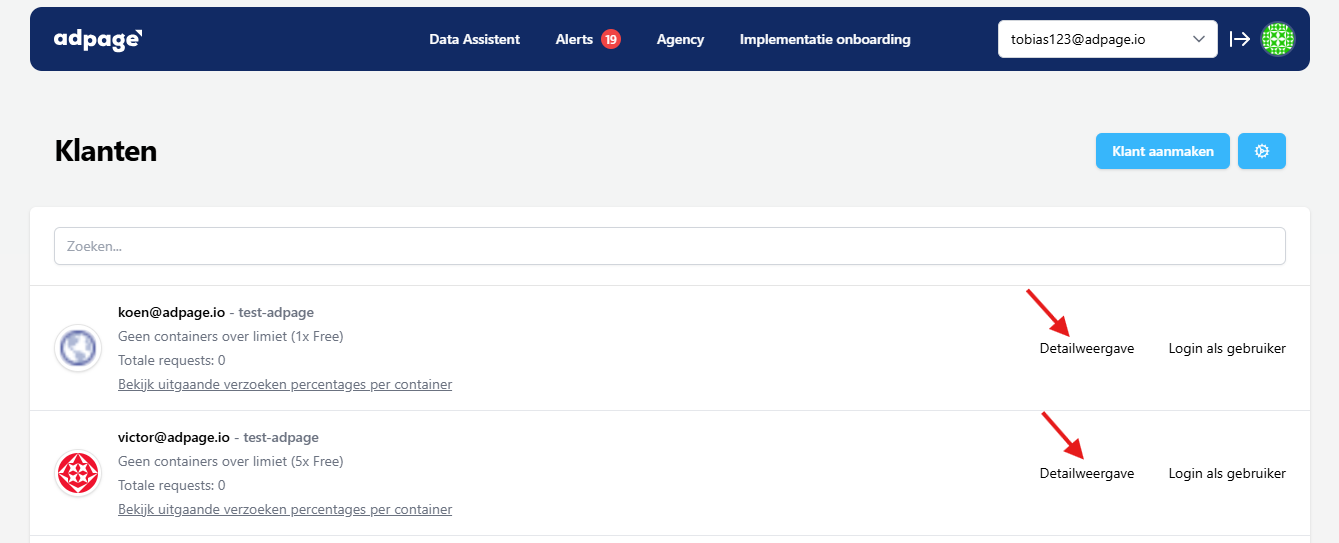Navigate to Implementatie onboarding
Viewport: 1339px width, 543px height.
824,40
